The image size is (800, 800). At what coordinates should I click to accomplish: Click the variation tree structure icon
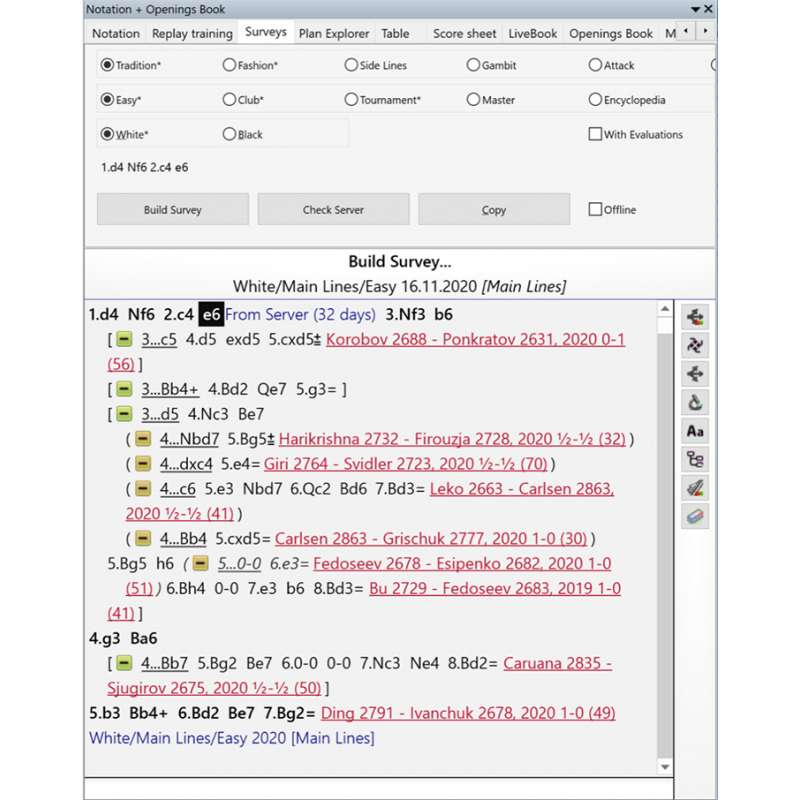[x=695, y=460]
